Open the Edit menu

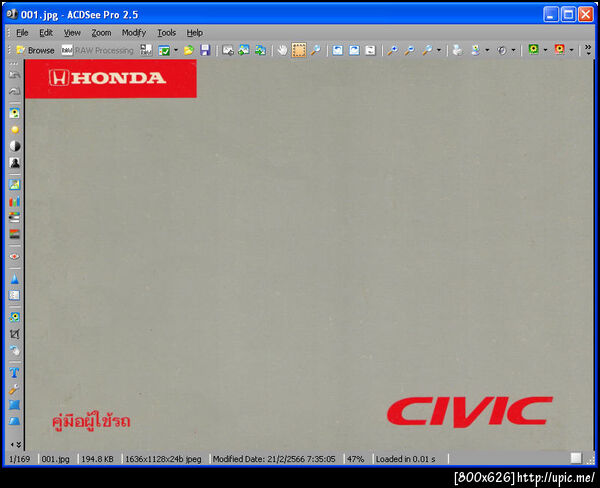46,33
